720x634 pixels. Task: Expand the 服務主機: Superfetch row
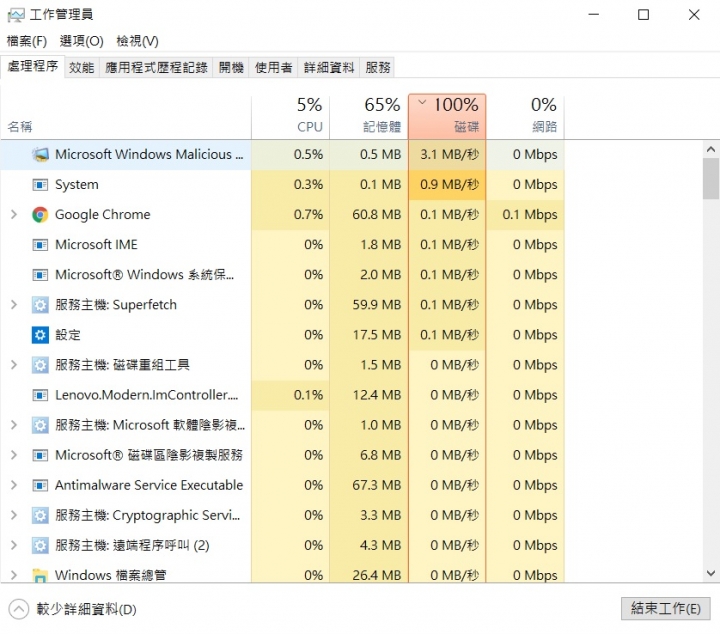pos(14,304)
